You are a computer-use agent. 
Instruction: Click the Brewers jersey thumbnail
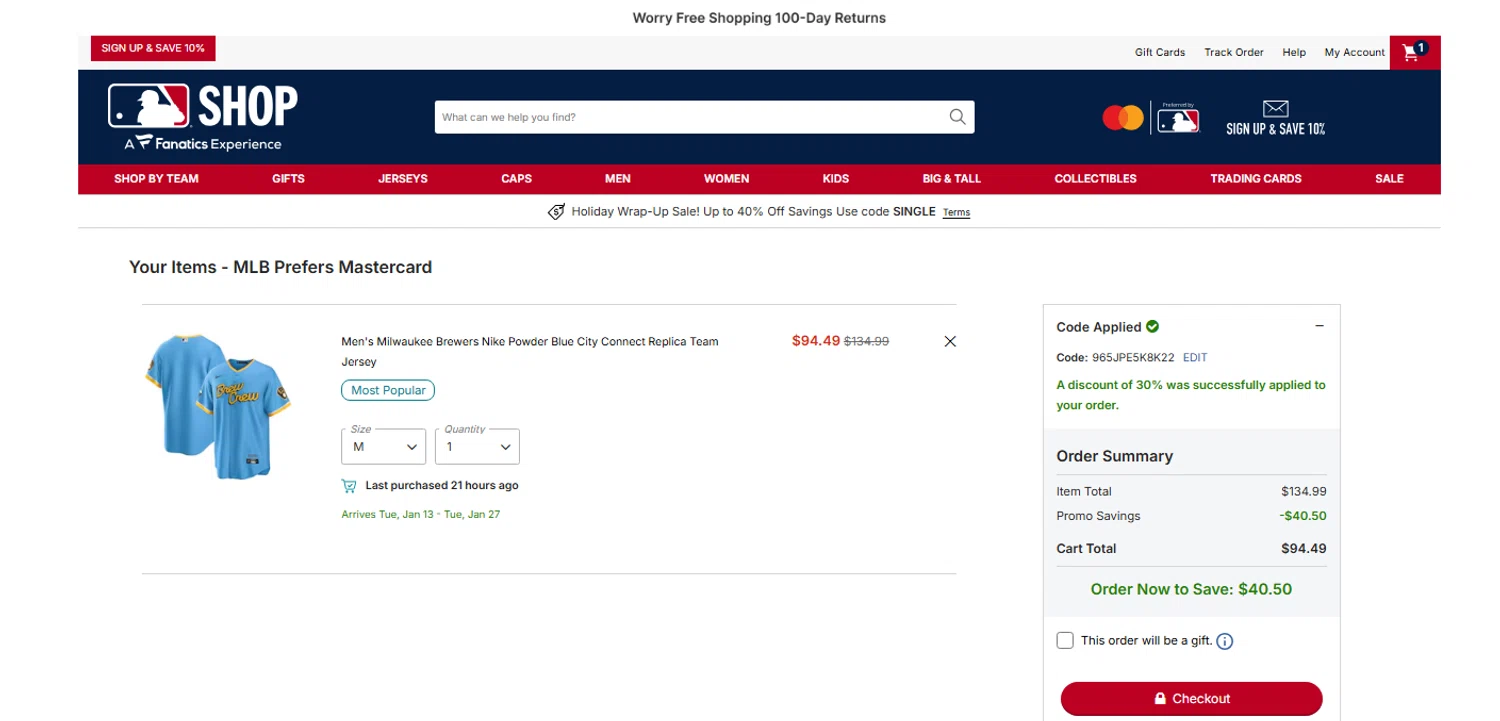[x=217, y=406]
